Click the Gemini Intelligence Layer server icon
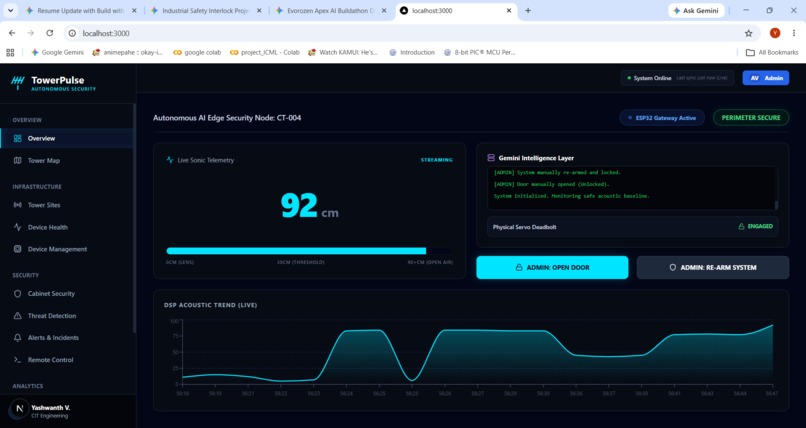This screenshot has height=428, width=806. (491, 158)
